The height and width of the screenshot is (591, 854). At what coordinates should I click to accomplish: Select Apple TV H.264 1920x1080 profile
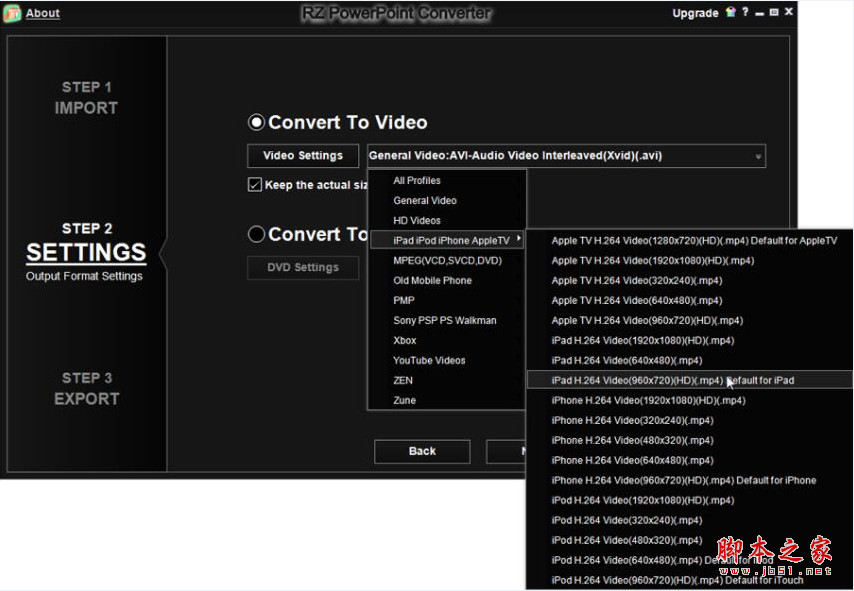[x=690, y=260]
